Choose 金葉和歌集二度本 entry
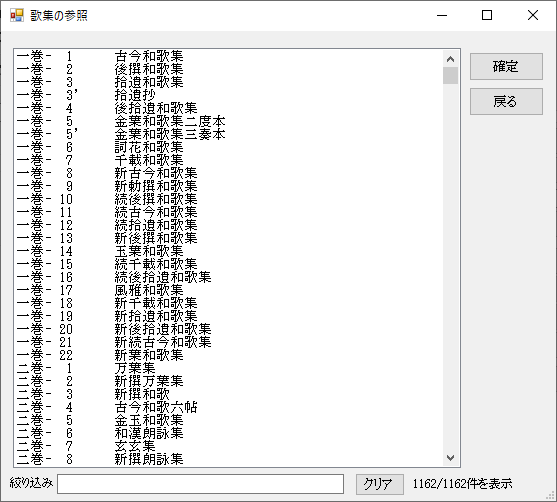 click(229, 121)
